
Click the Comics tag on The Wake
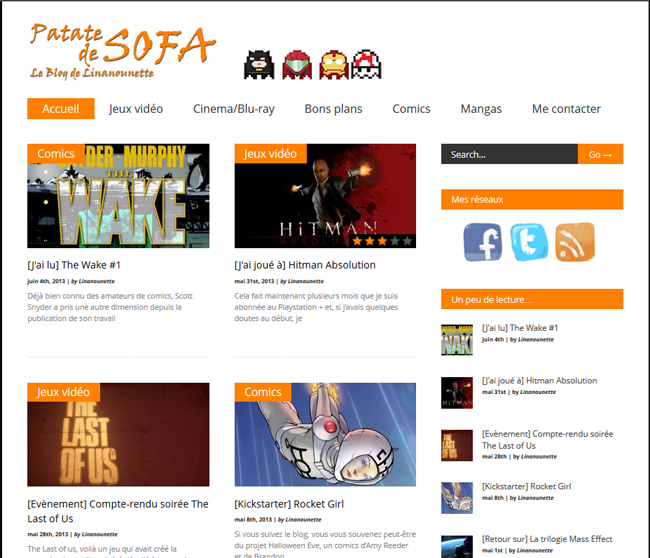pyautogui.click(x=55, y=154)
